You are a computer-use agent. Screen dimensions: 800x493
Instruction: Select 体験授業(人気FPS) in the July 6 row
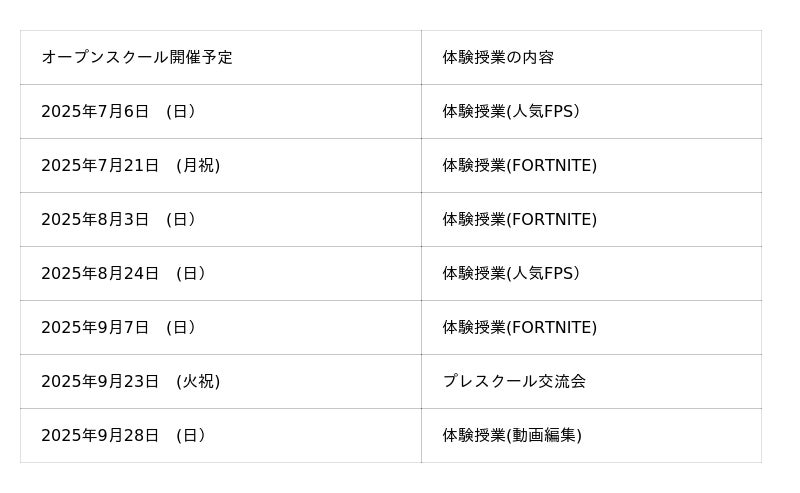tap(511, 111)
